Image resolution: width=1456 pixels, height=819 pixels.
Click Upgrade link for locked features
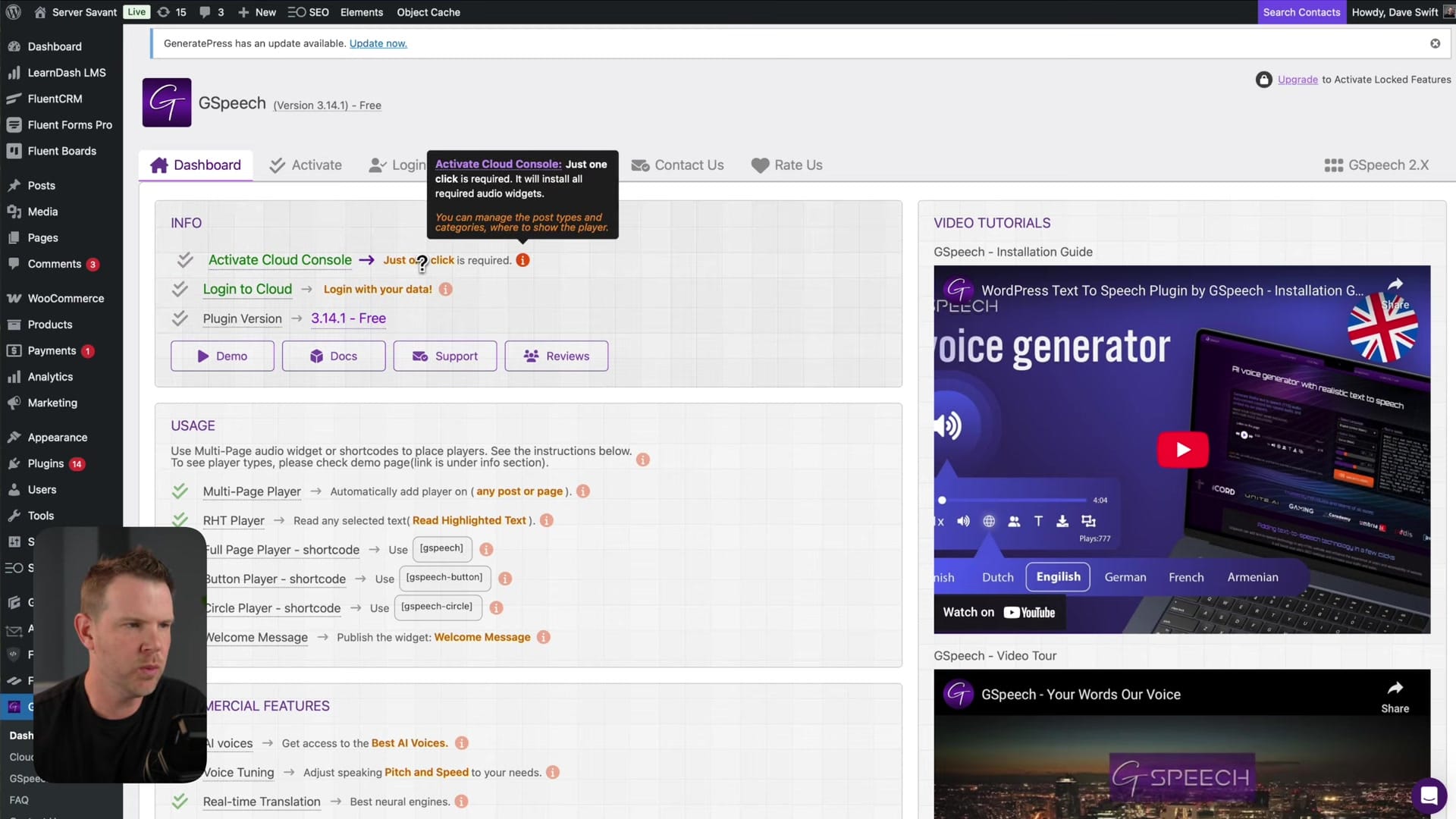(1298, 80)
